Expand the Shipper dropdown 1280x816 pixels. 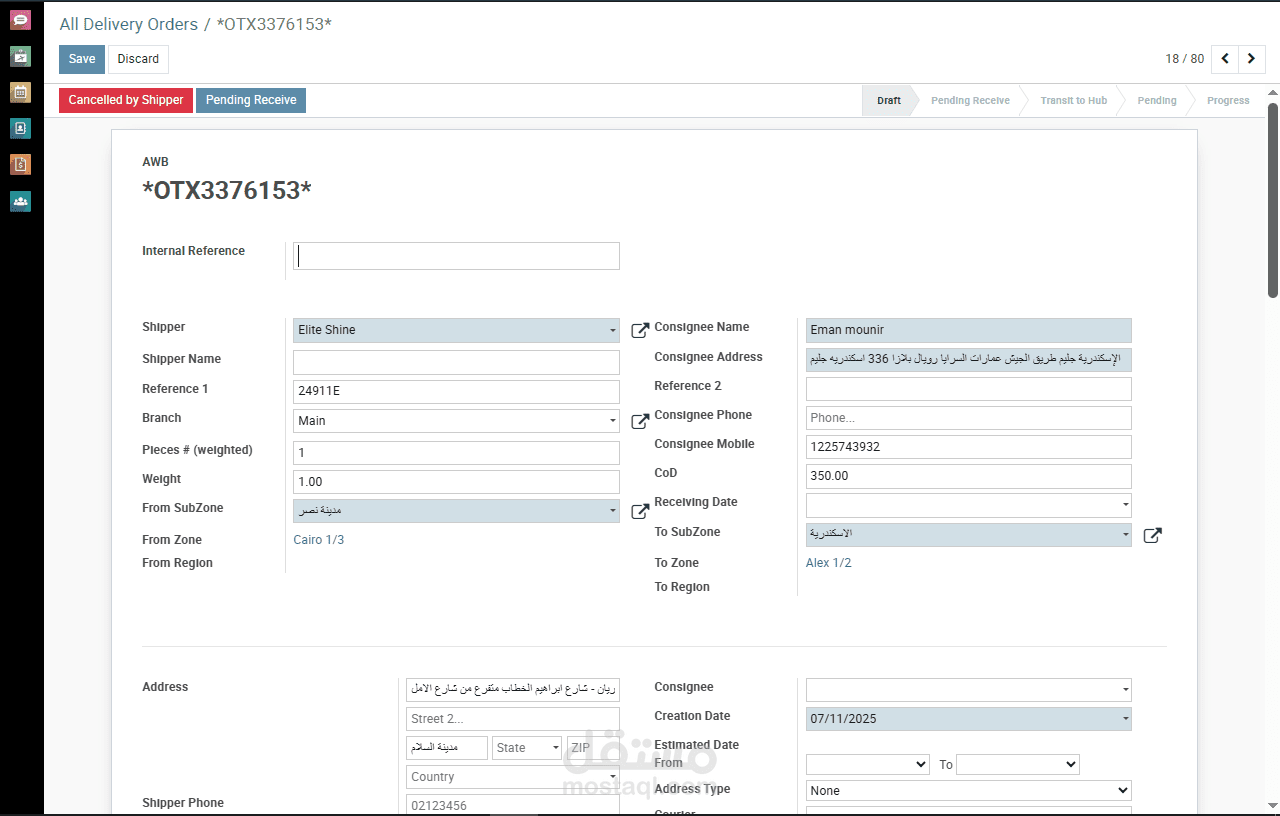click(612, 330)
